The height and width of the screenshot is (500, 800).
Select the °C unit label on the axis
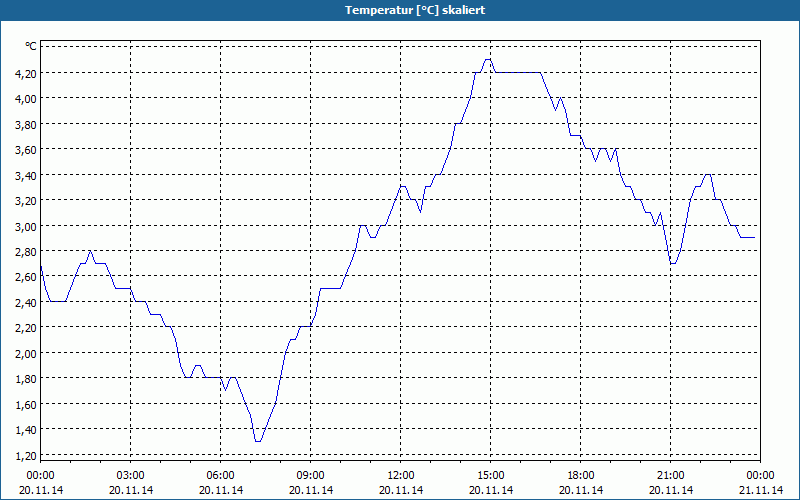[x=31, y=46]
